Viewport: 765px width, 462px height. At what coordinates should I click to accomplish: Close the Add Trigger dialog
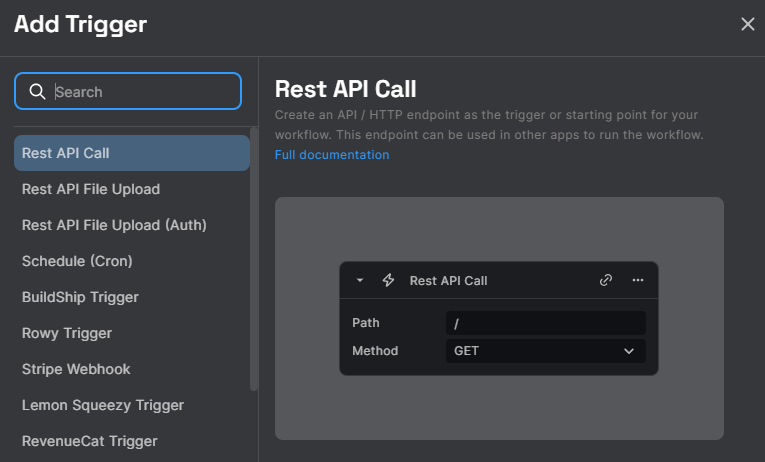point(747,24)
